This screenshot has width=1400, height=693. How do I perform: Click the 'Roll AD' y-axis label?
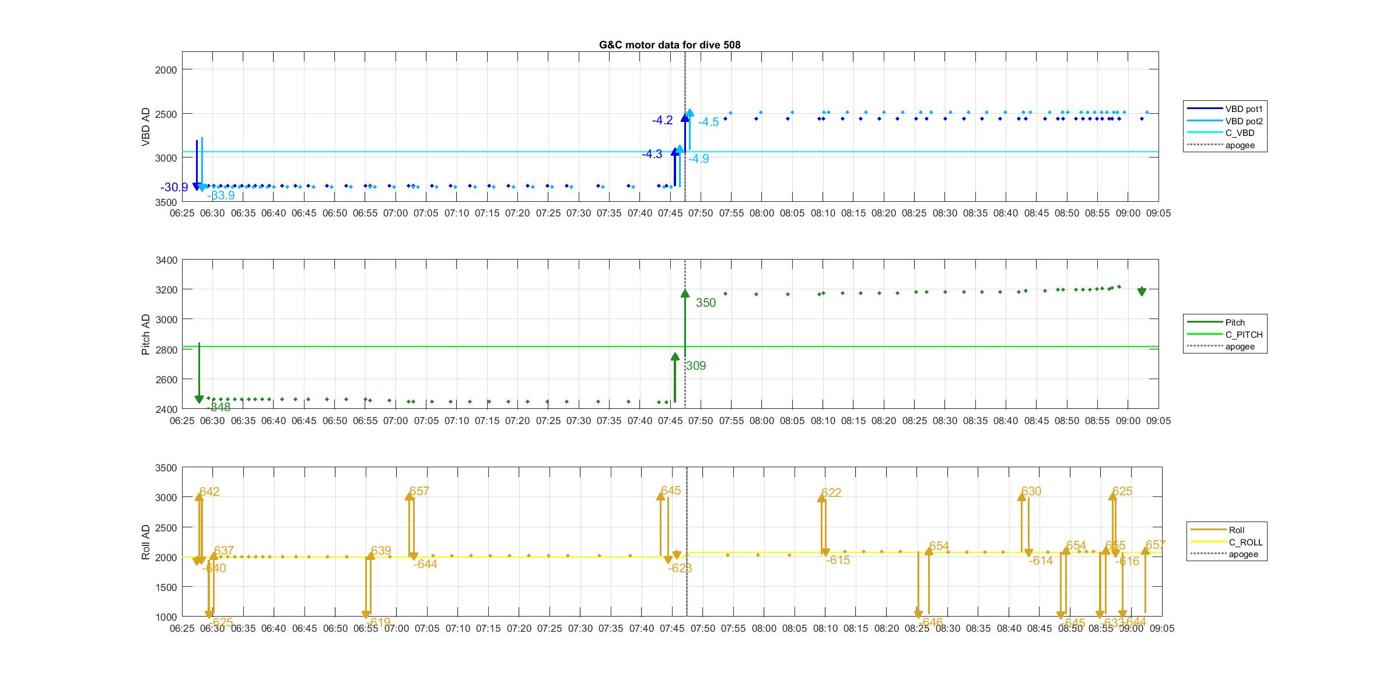[146, 542]
